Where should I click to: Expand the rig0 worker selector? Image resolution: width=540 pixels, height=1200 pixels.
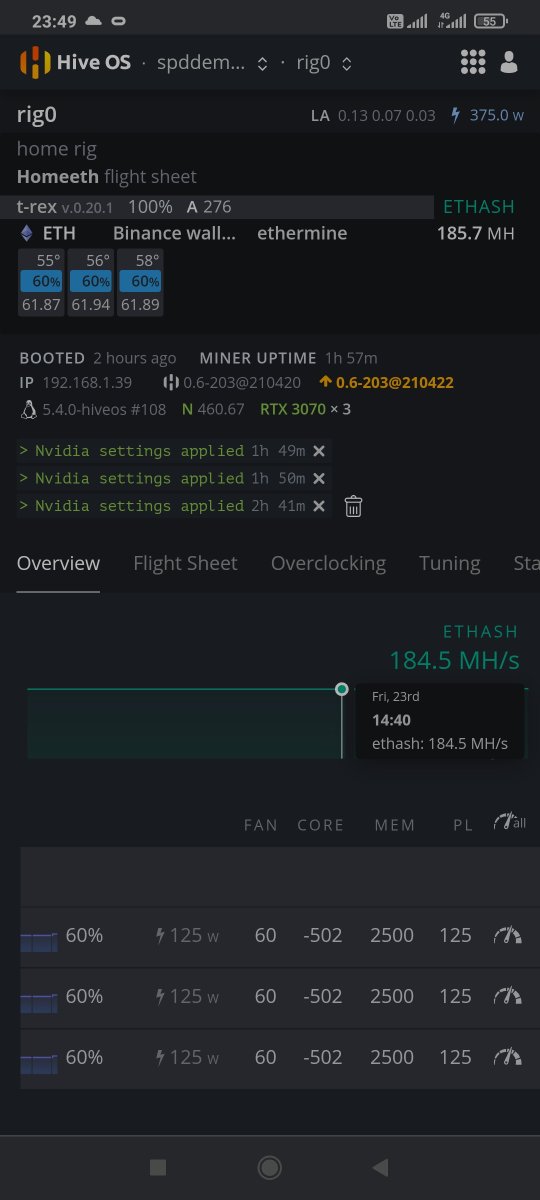[324, 63]
